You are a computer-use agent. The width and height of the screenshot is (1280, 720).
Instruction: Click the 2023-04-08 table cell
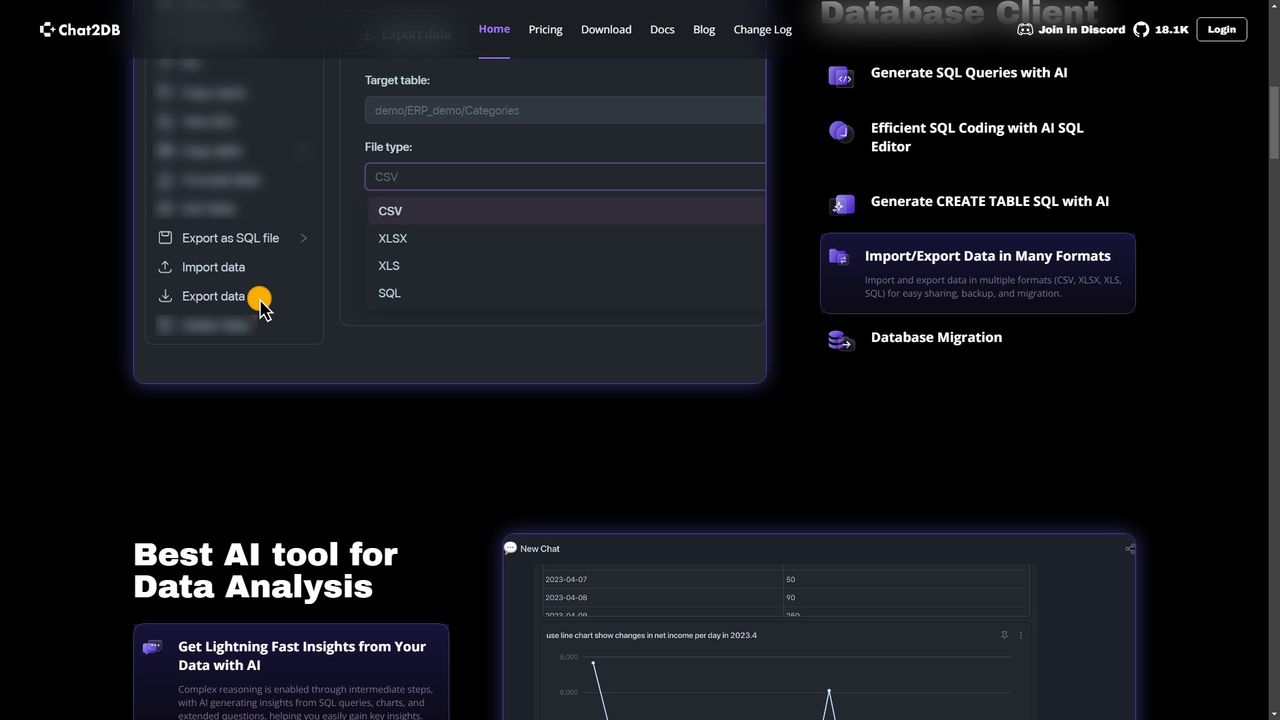662,597
